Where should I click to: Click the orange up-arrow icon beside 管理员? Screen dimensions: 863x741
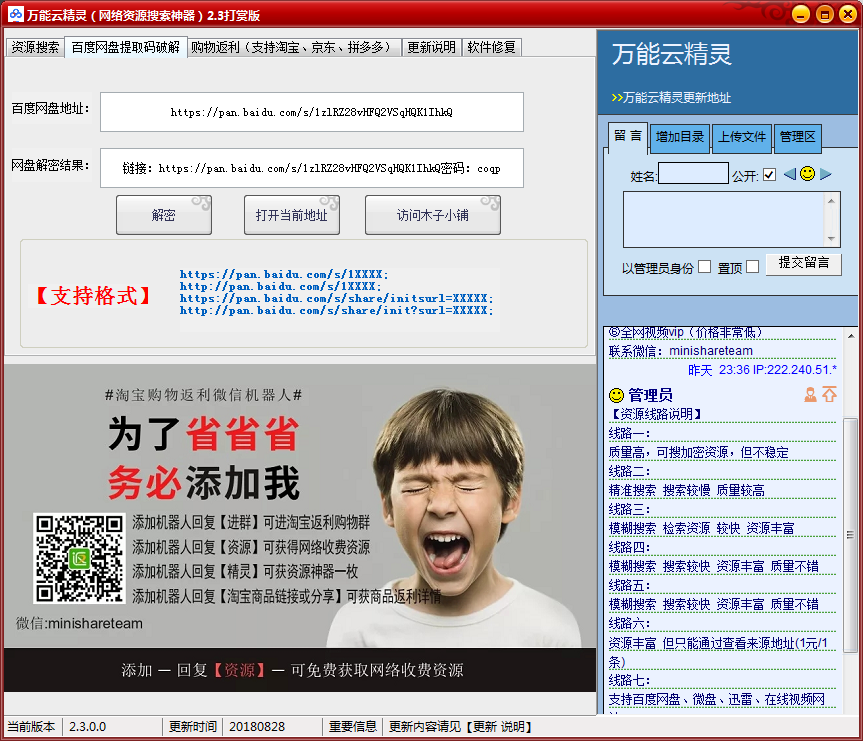829,394
